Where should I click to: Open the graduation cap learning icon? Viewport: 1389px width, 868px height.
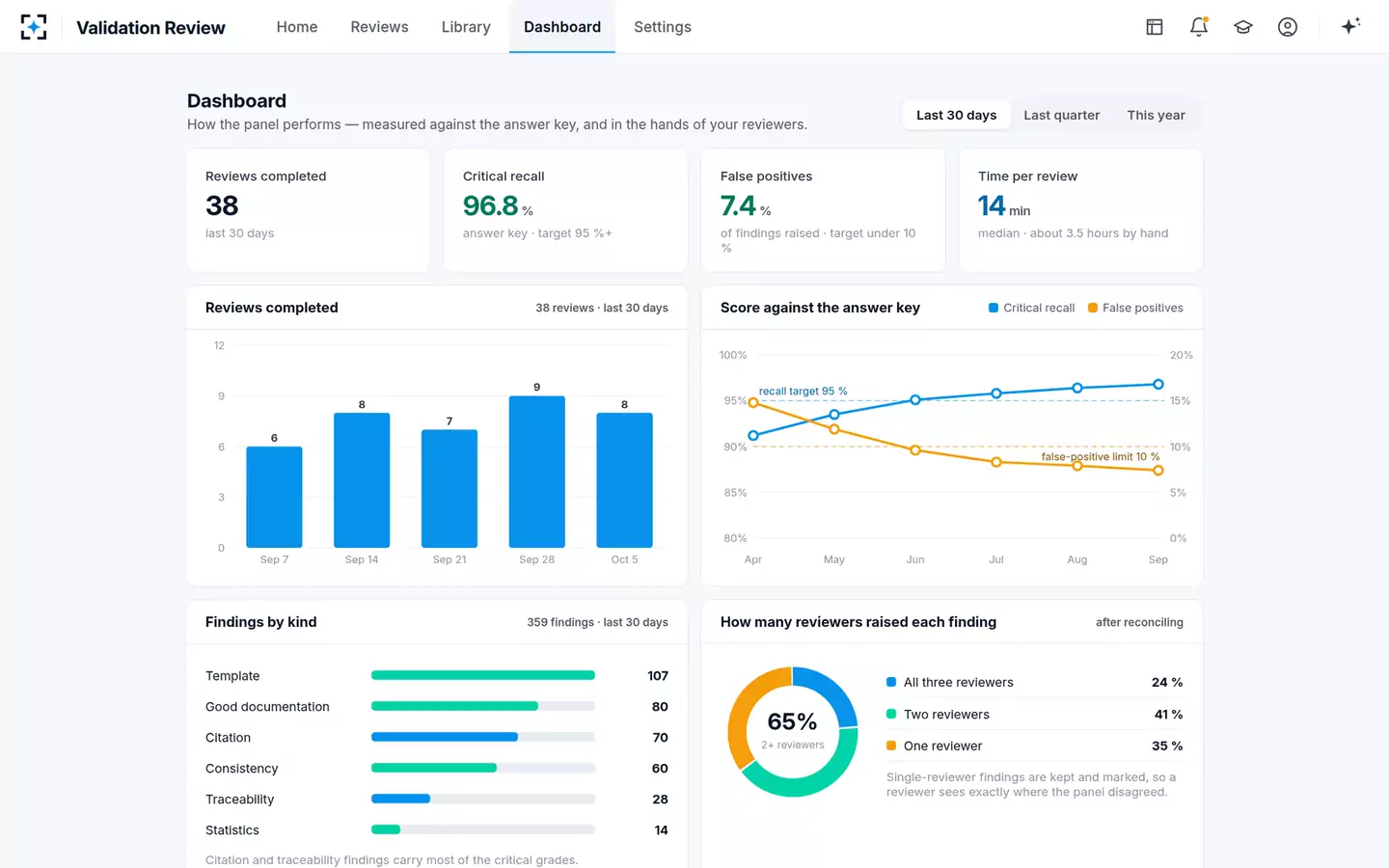[1243, 27]
